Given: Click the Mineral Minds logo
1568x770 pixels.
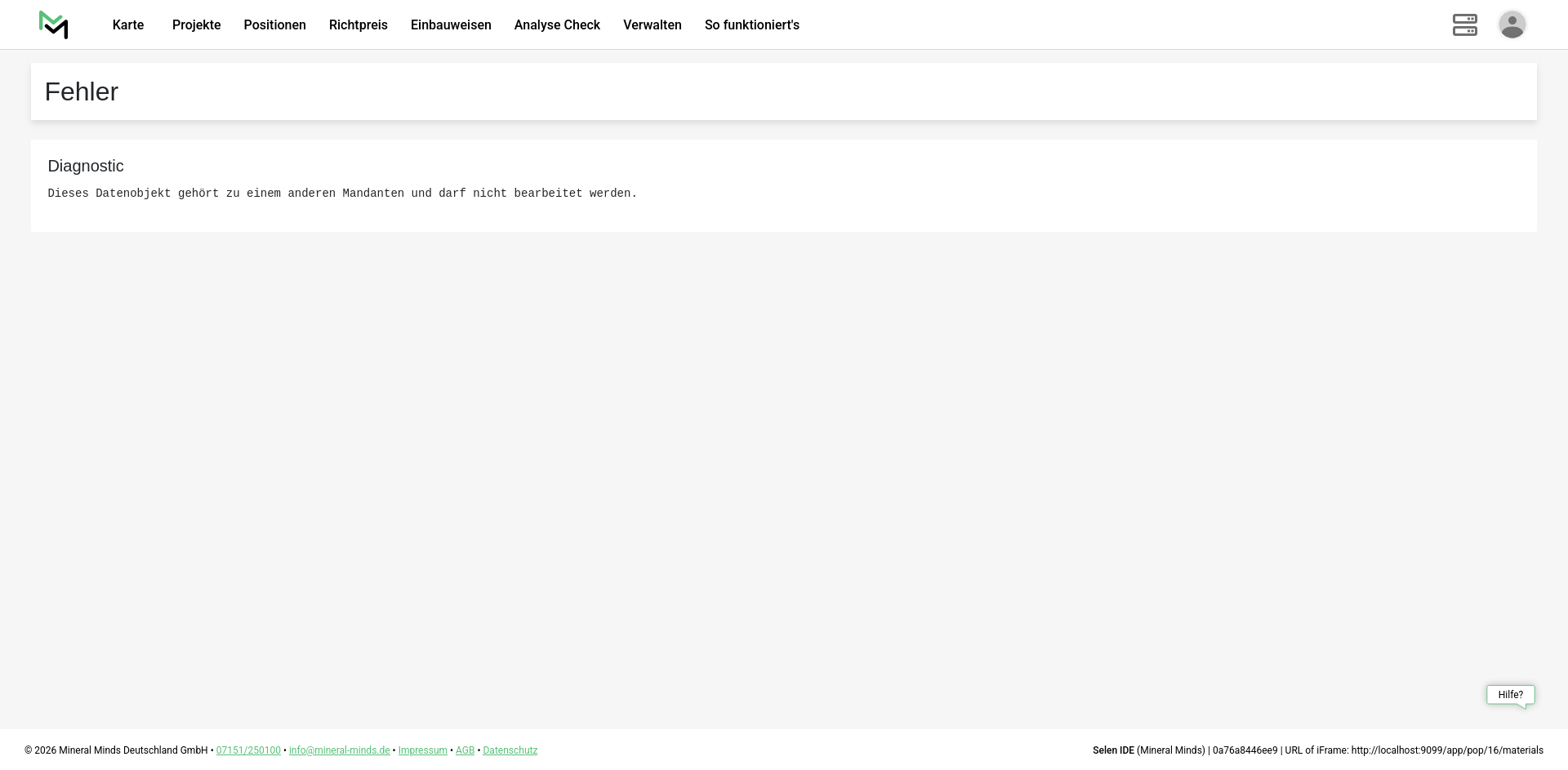Looking at the screenshot, I should tap(54, 24).
